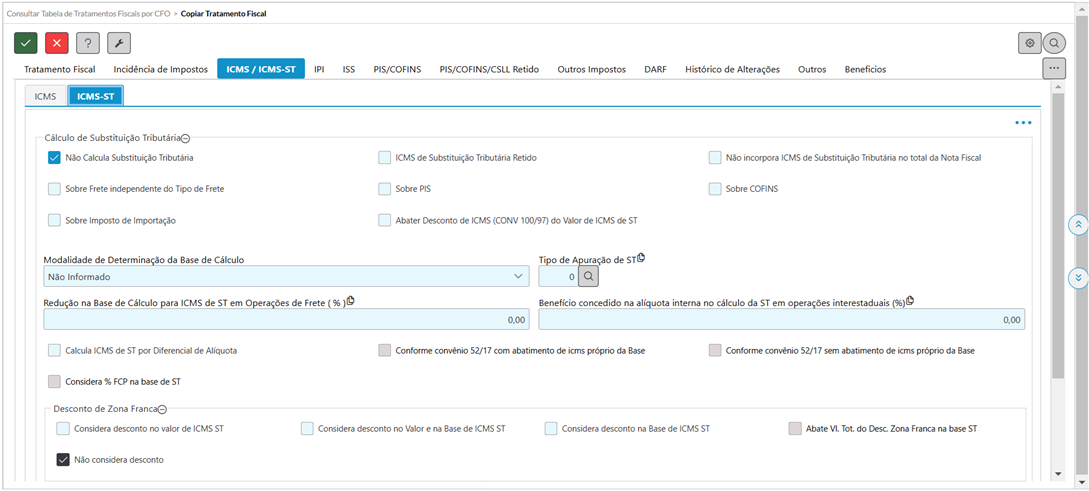The width and height of the screenshot is (1089, 491).
Task: Select the ICMS sub-tab
Action: pyautogui.click(x=45, y=96)
